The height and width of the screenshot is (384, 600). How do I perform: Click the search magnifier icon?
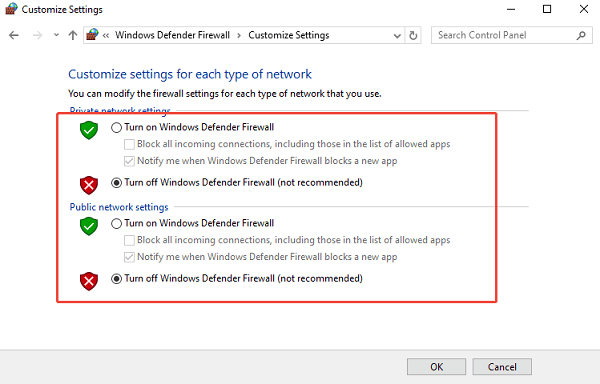click(x=581, y=36)
